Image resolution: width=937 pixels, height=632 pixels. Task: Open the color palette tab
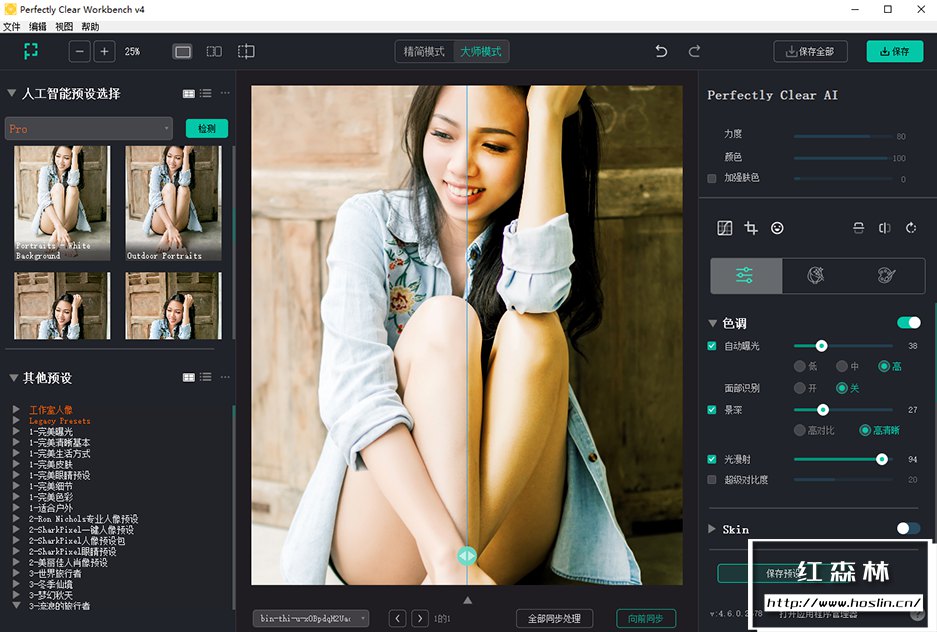pos(886,275)
